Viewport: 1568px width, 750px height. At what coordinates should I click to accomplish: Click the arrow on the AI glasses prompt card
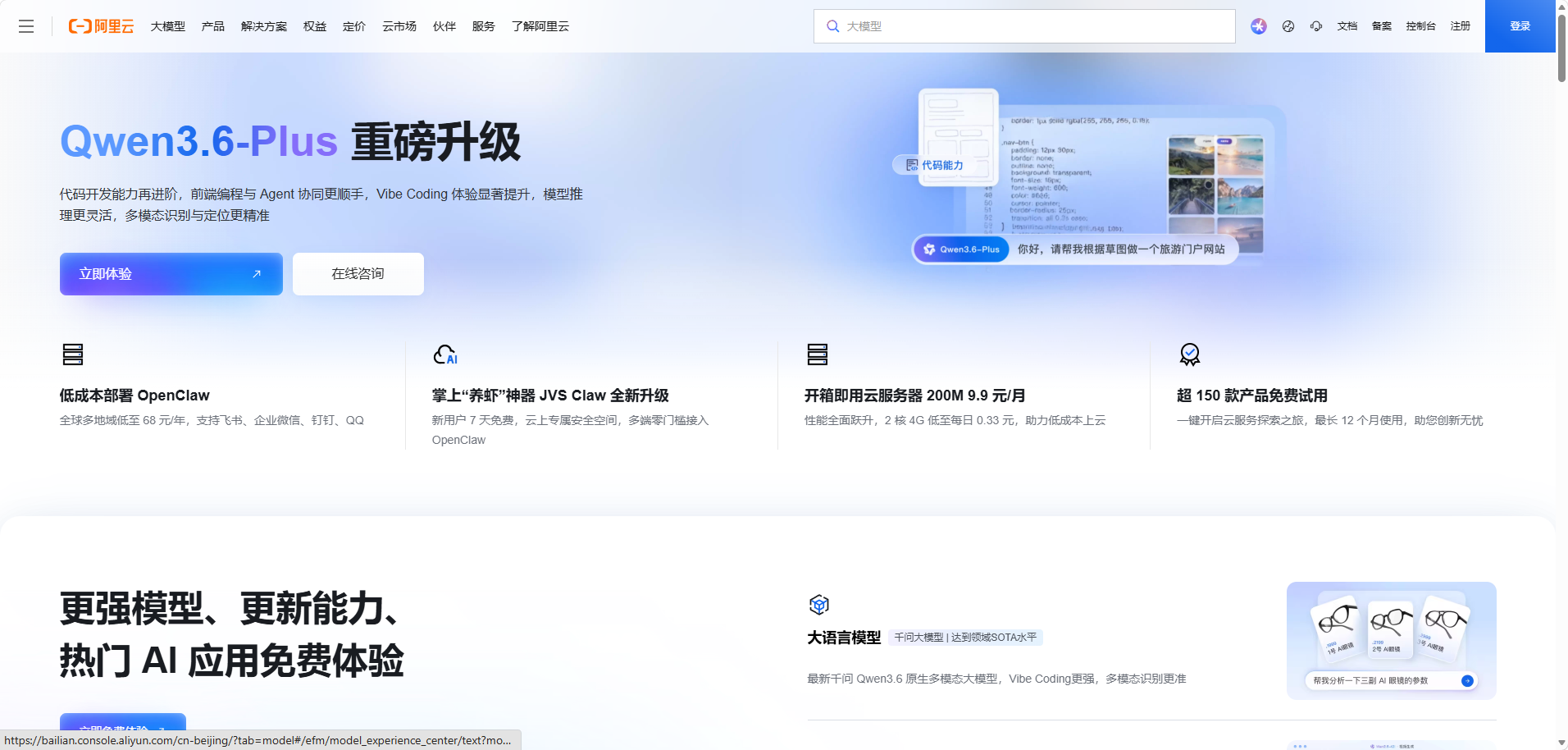[x=1467, y=679]
